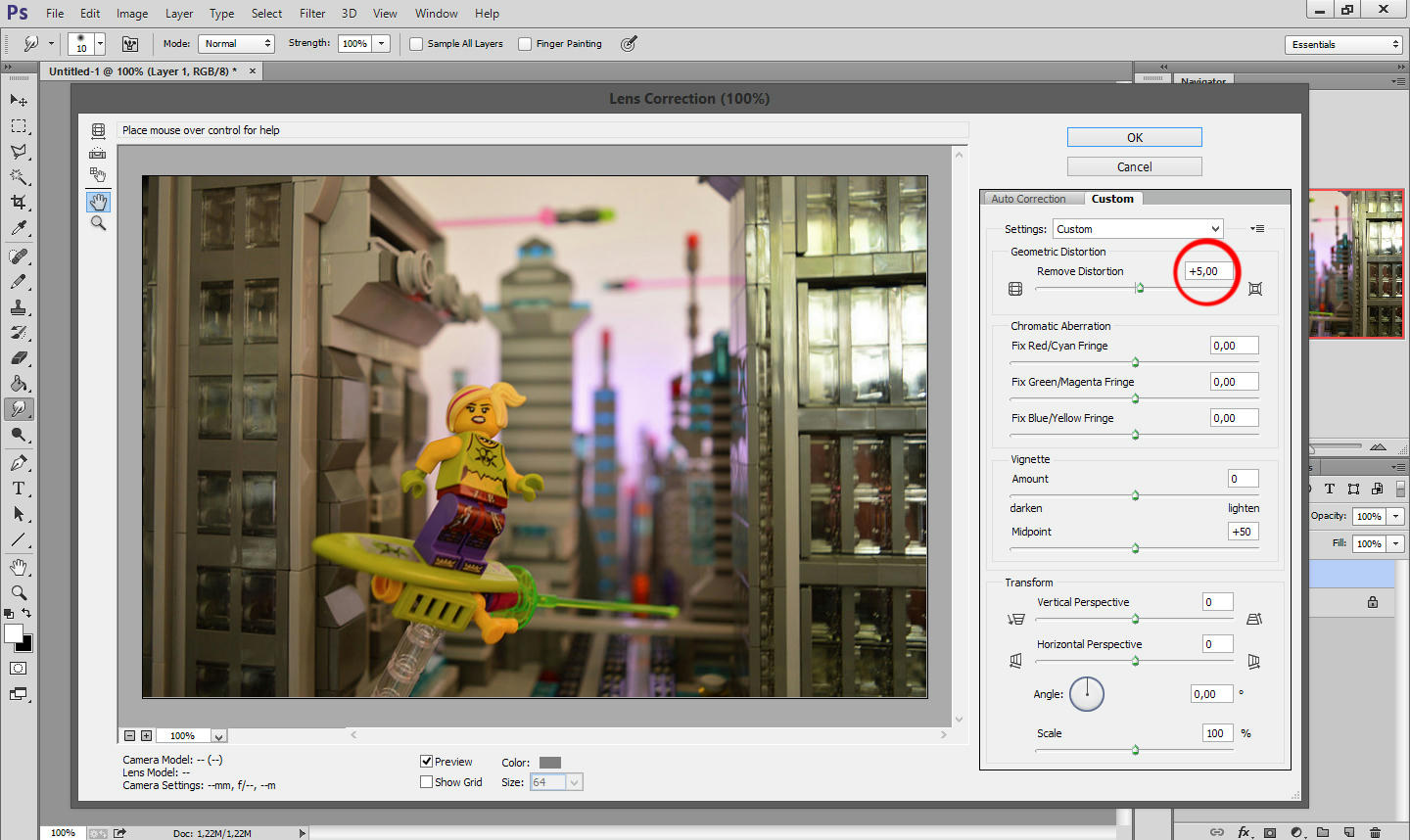Open the grid Size dropdown
This screenshot has height=840, width=1410.
556,782
